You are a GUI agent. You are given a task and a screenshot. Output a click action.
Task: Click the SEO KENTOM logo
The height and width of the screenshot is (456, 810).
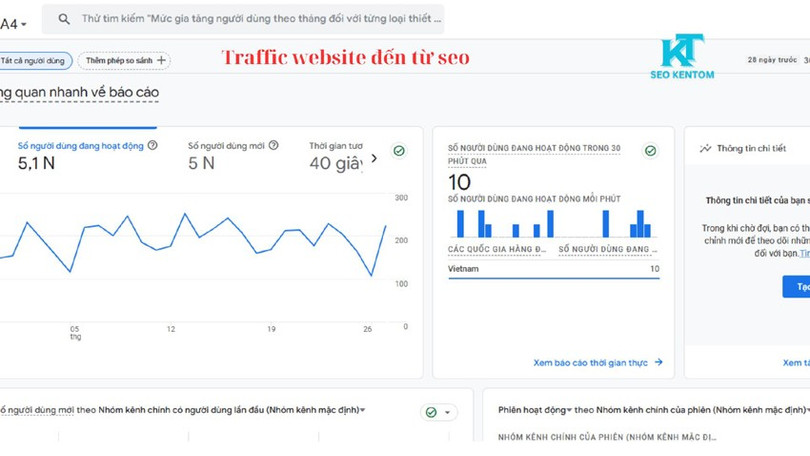click(682, 57)
